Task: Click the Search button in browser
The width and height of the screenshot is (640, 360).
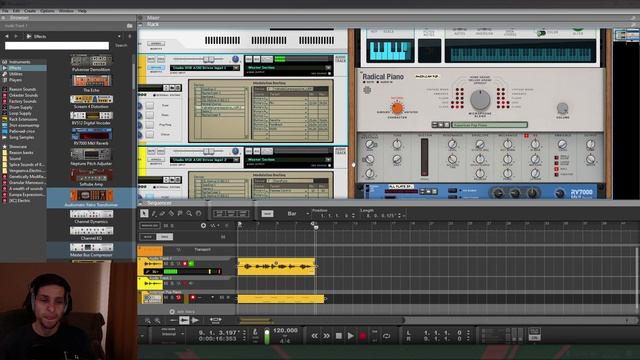Action: (121, 45)
